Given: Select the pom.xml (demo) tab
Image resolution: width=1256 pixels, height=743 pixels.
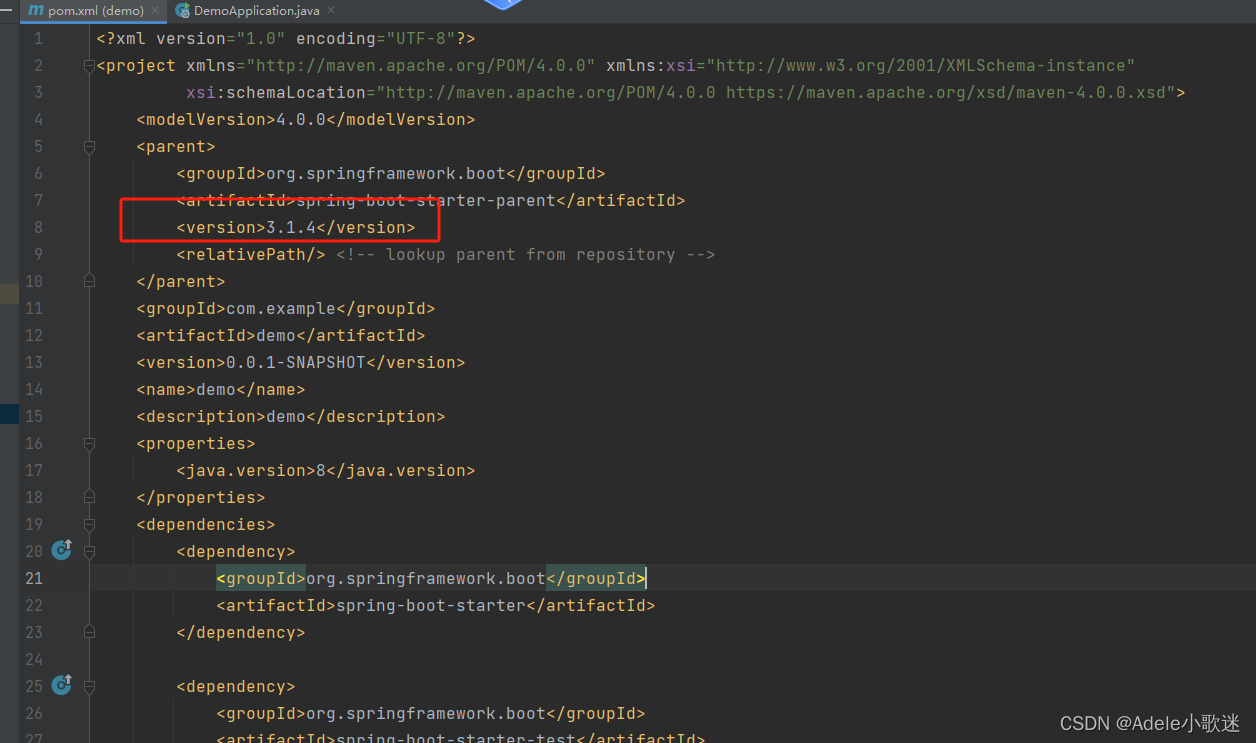Looking at the screenshot, I should 96,11.
